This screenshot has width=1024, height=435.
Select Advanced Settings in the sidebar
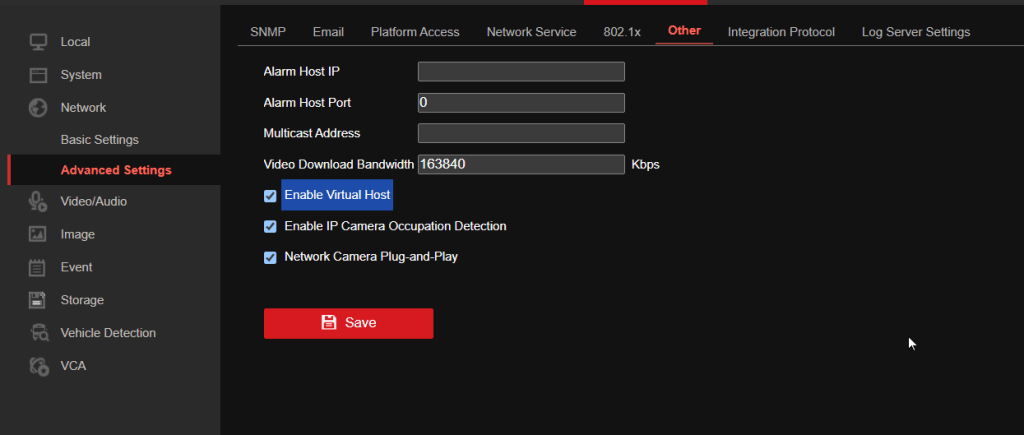point(115,170)
